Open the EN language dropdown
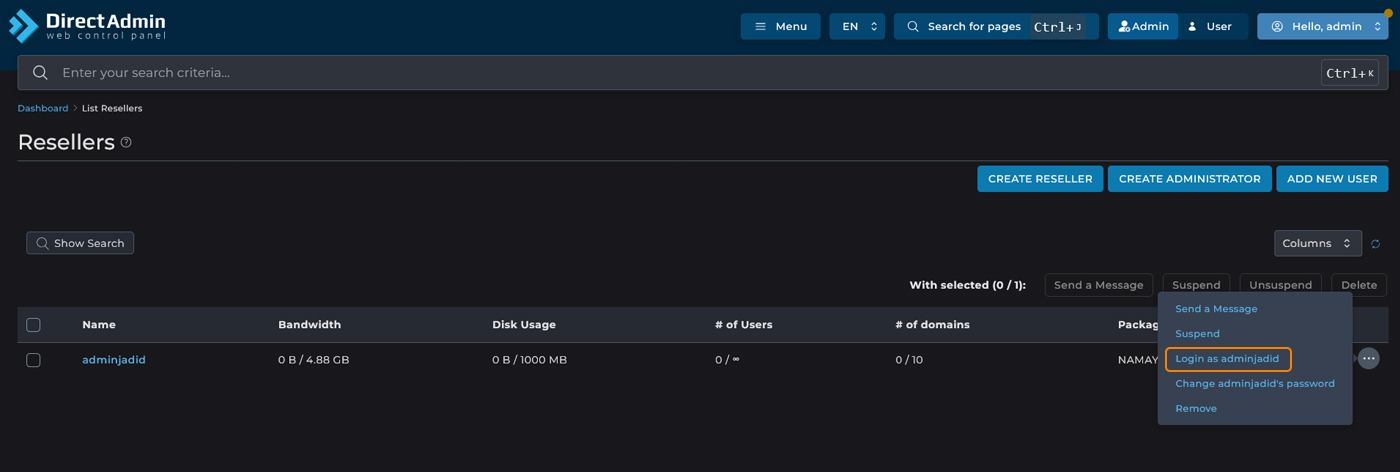 (857, 27)
